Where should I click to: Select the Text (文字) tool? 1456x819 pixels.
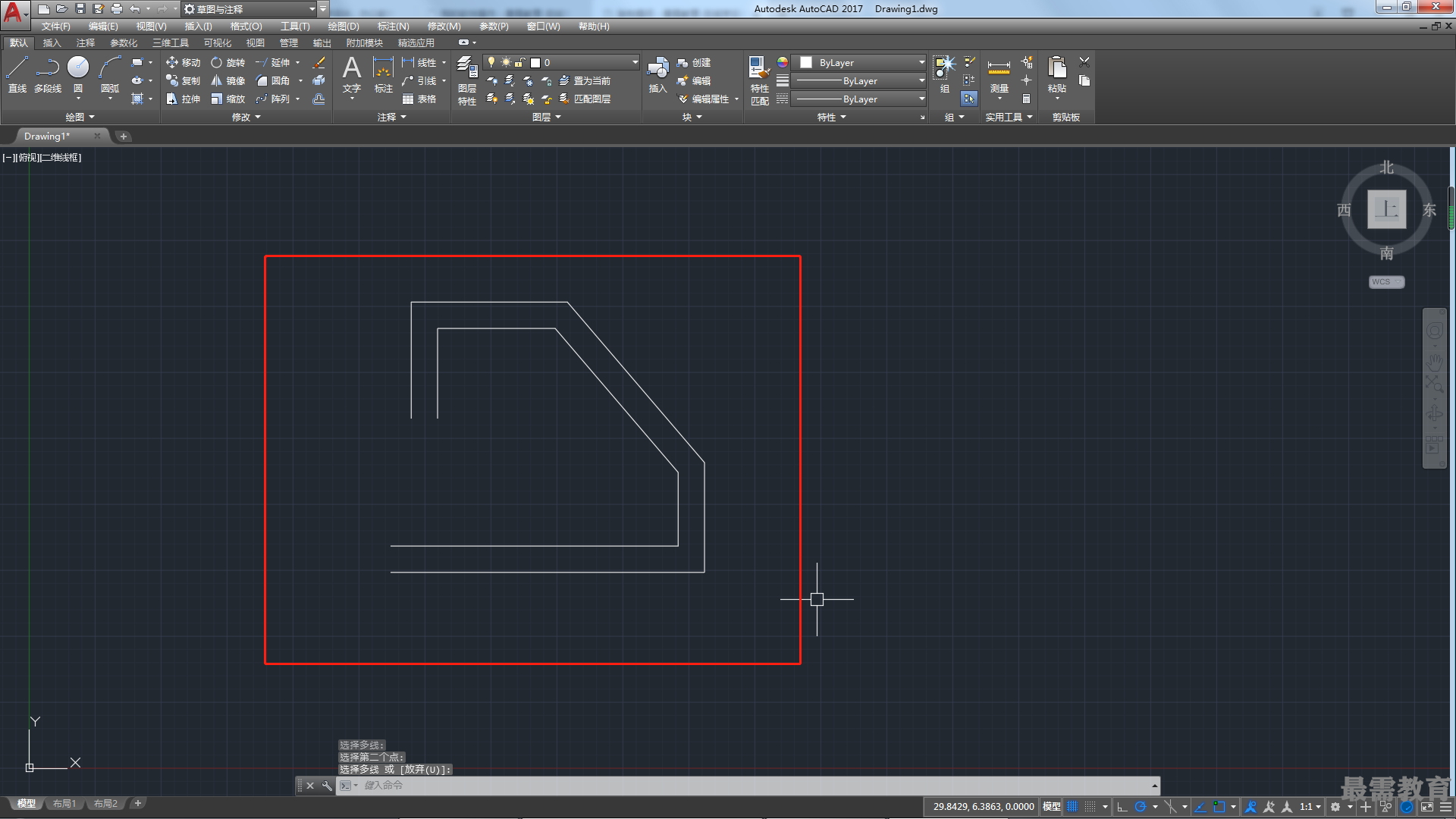[x=352, y=74]
